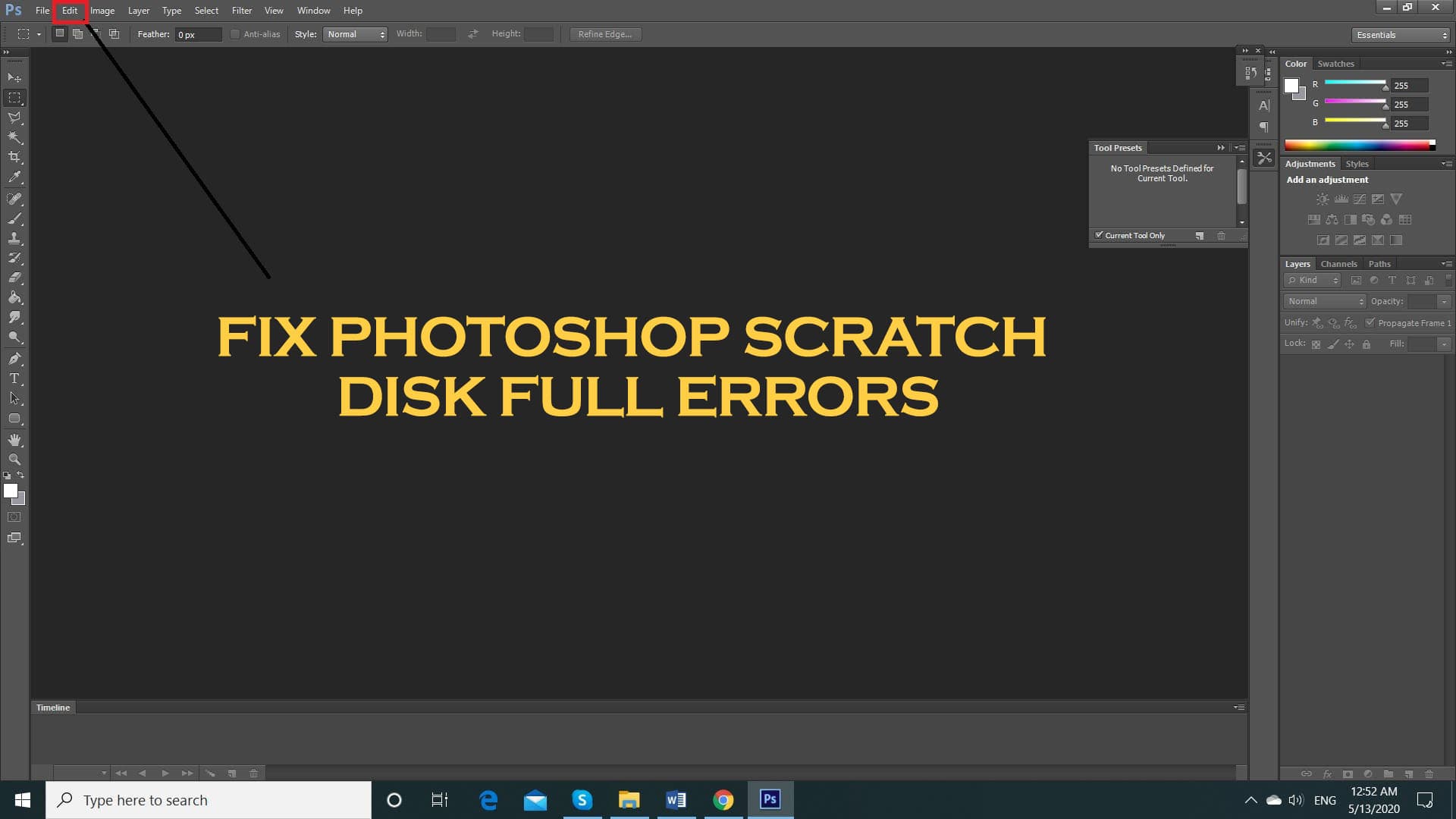Open Google Chrome from taskbar

tap(723, 800)
